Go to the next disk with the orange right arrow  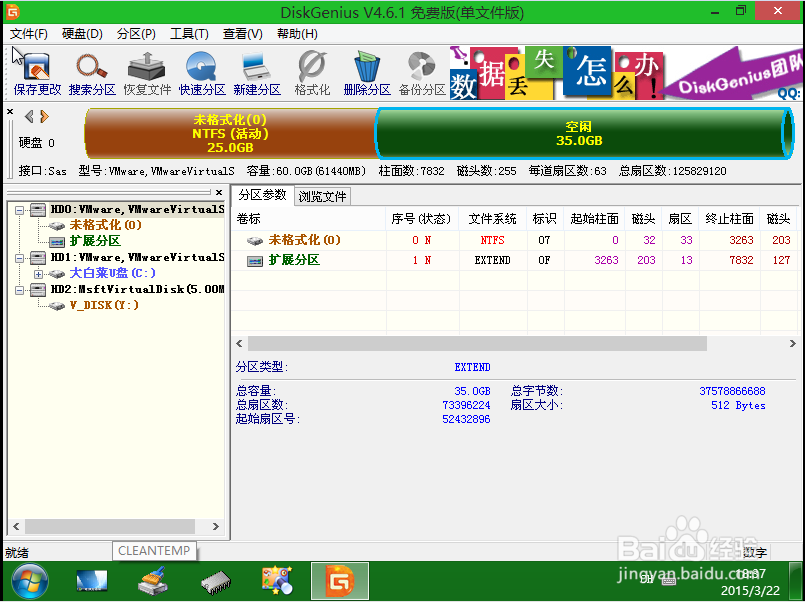(45, 117)
